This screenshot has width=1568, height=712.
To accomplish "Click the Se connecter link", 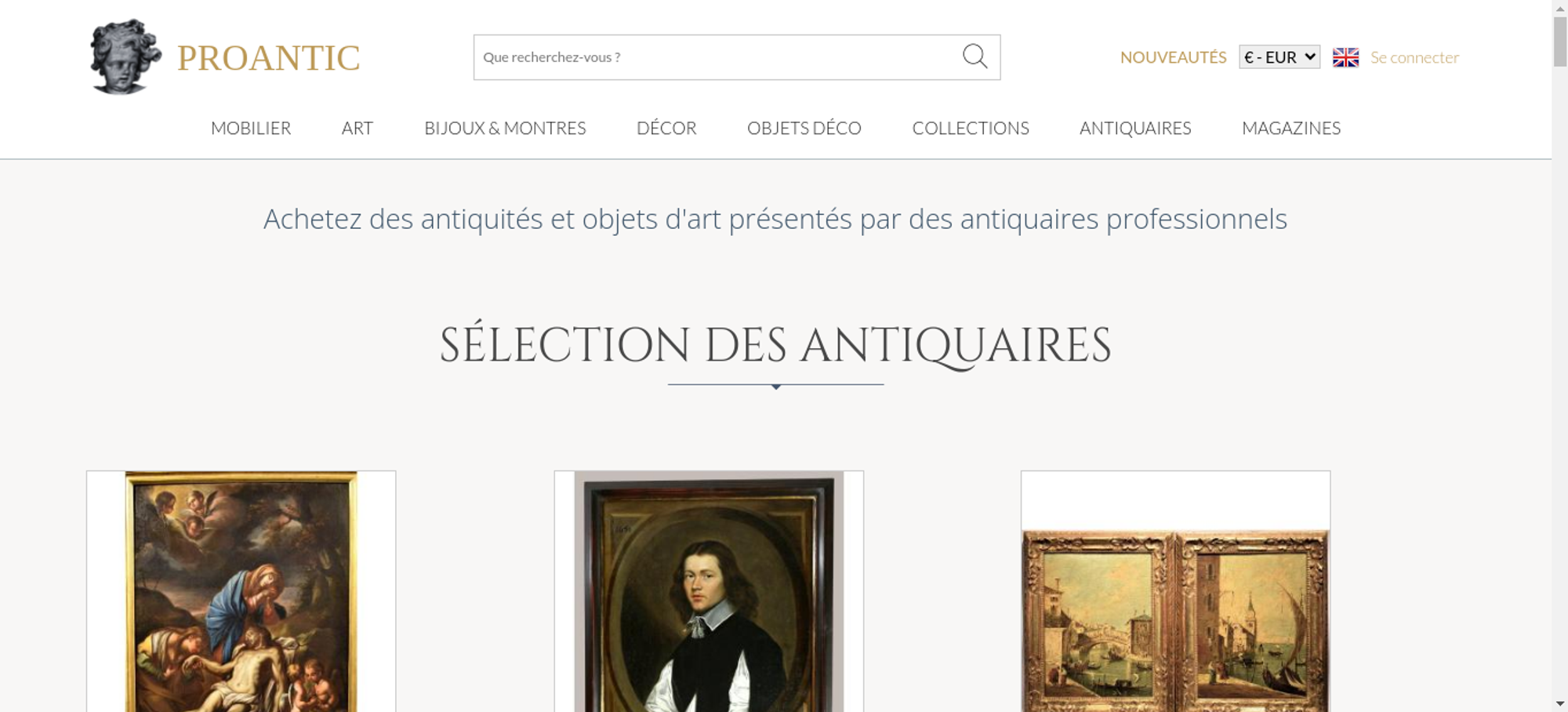I will tap(1414, 57).
